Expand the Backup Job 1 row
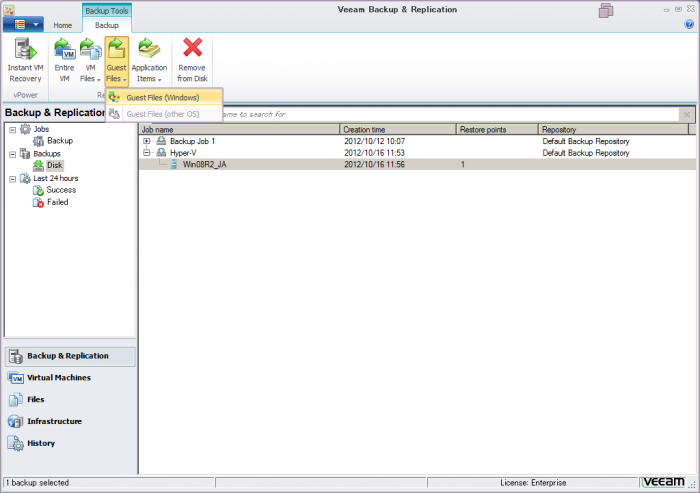This screenshot has height=493, width=700. coord(146,141)
